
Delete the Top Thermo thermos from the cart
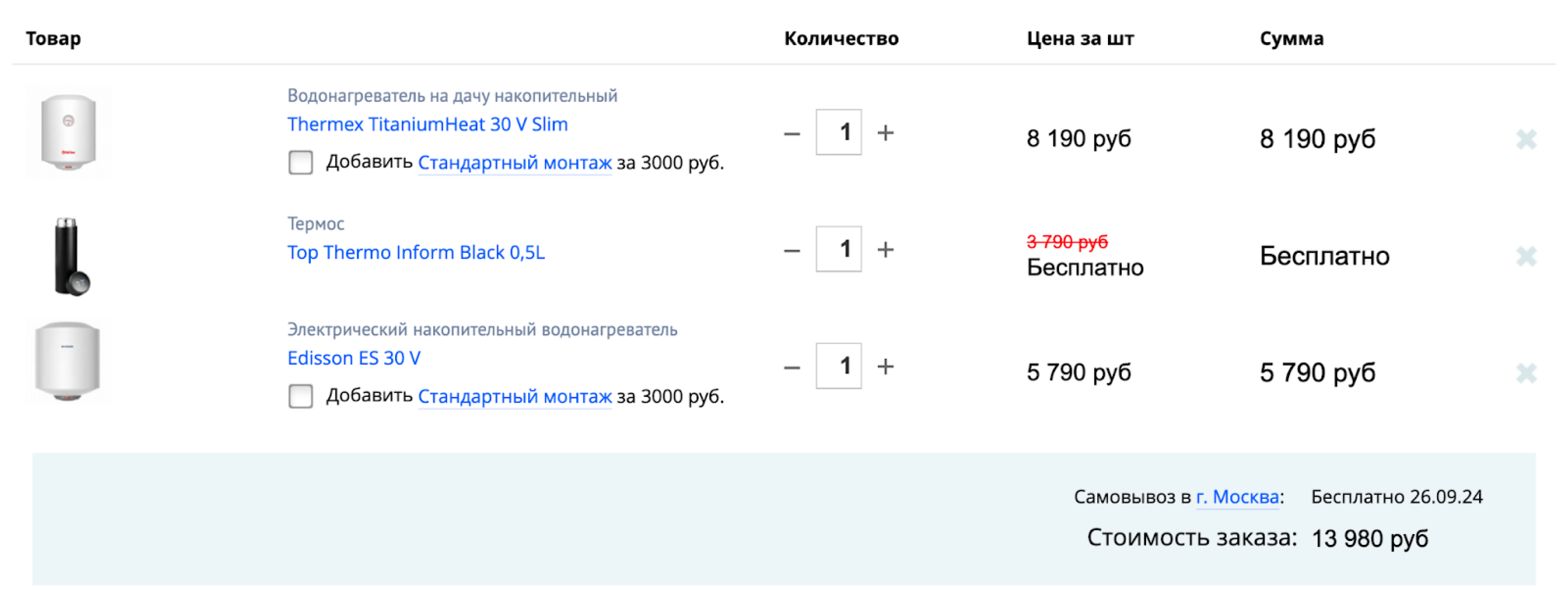click(x=1527, y=256)
